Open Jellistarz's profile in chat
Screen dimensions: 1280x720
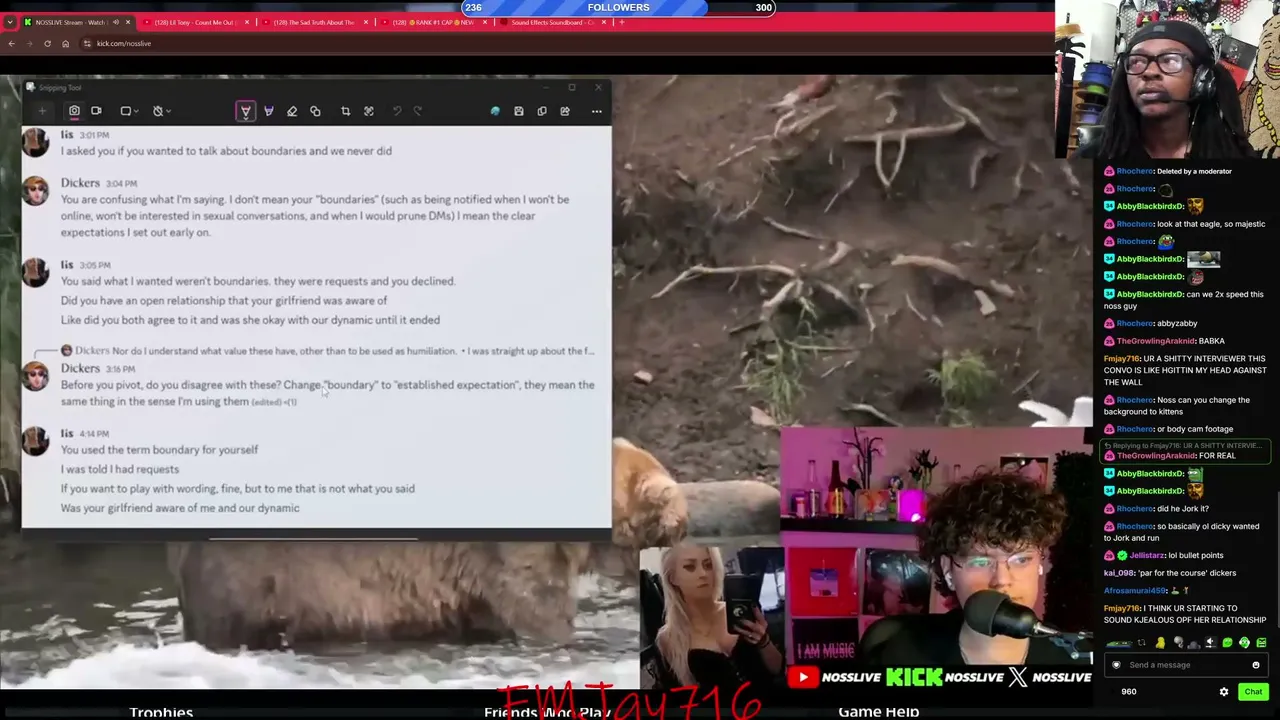coord(1146,555)
